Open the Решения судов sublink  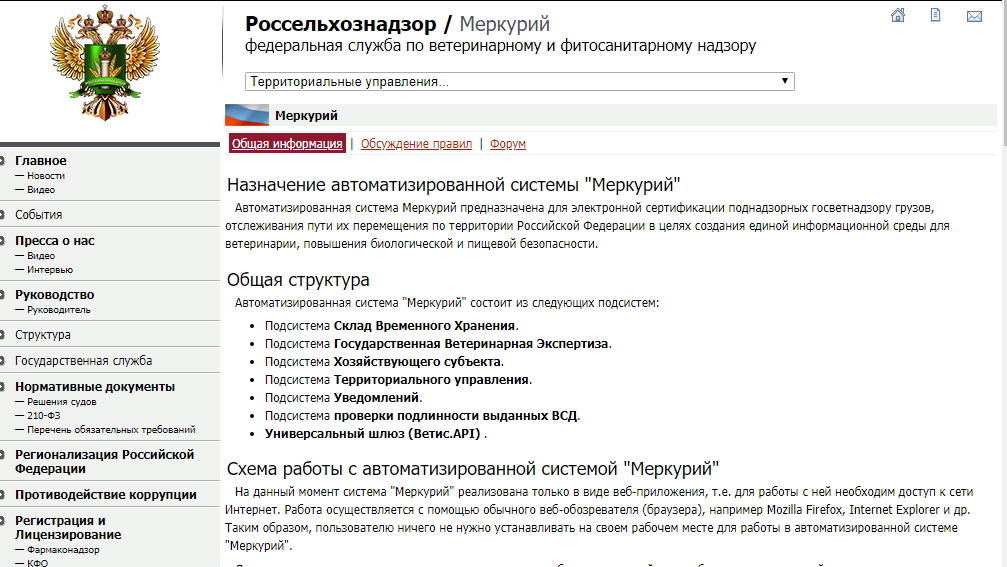(62, 401)
